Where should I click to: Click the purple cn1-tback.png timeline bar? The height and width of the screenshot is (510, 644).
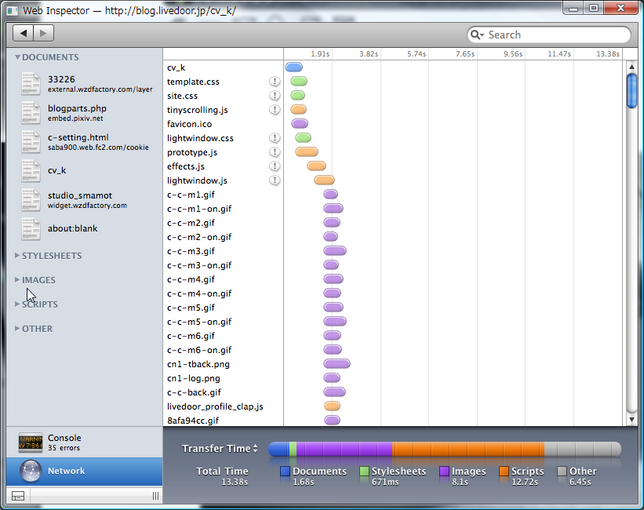point(337,364)
